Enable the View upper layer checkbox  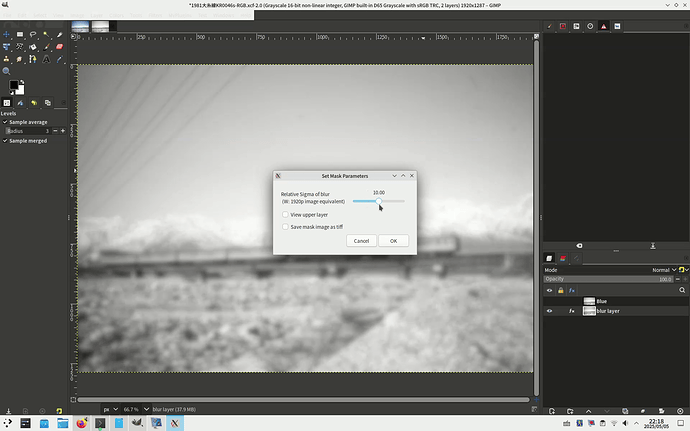pos(285,214)
